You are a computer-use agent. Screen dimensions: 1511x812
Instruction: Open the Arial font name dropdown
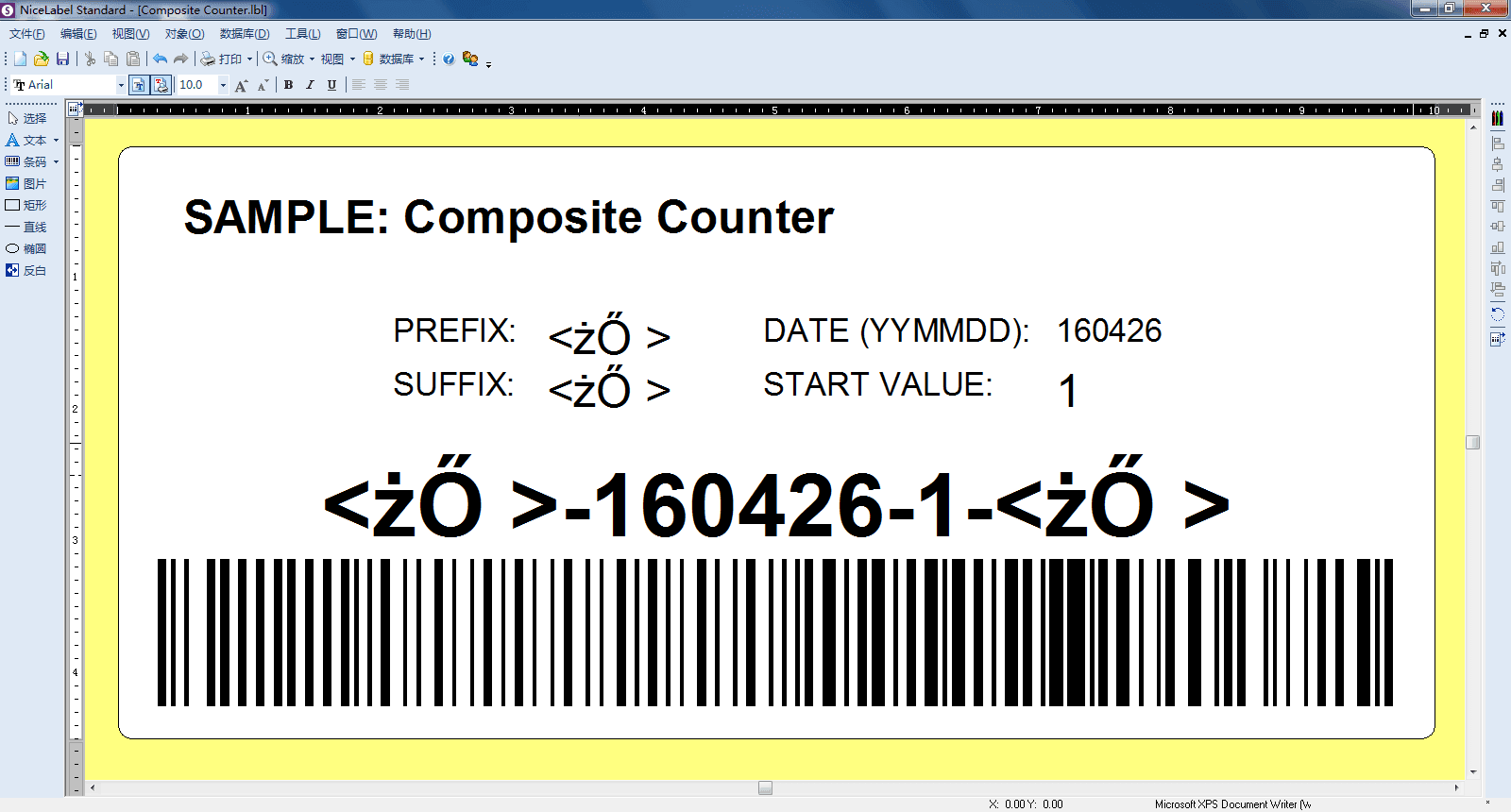[x=121, y=85]
